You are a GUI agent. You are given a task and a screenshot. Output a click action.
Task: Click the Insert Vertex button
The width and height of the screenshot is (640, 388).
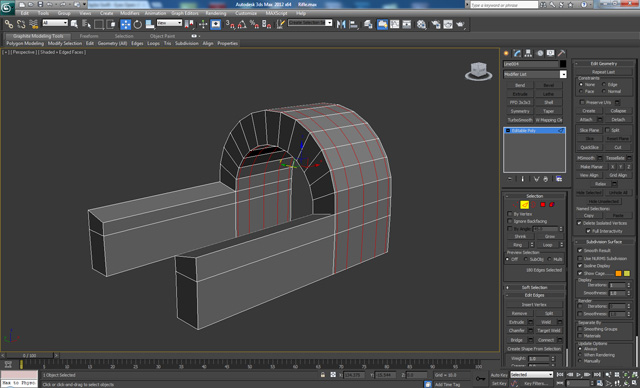(534, 304)
